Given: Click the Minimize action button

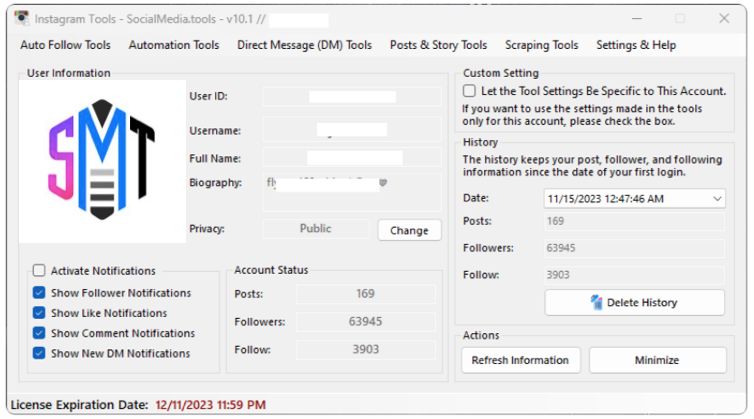Looking at the screenshot, I should [657, 360].
